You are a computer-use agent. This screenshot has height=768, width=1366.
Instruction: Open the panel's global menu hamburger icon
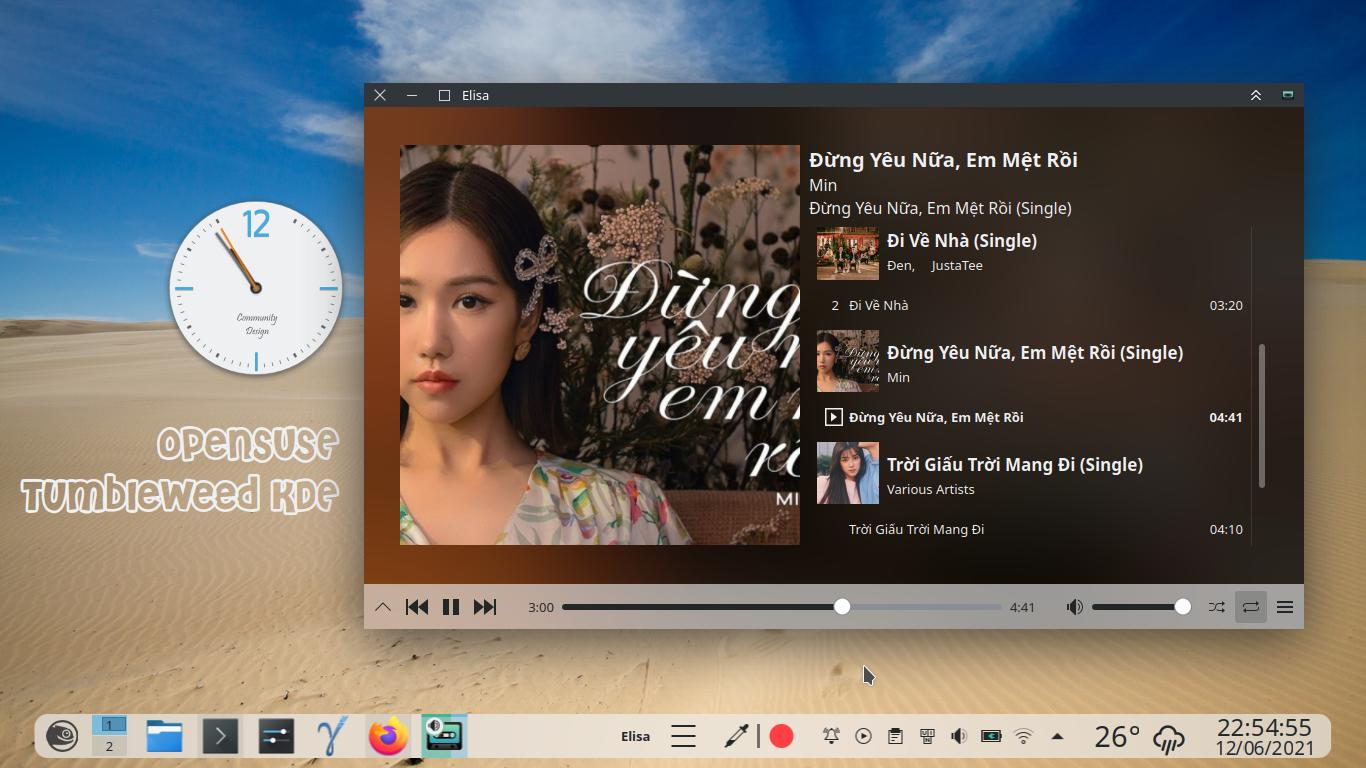click(x=683, y=737)
